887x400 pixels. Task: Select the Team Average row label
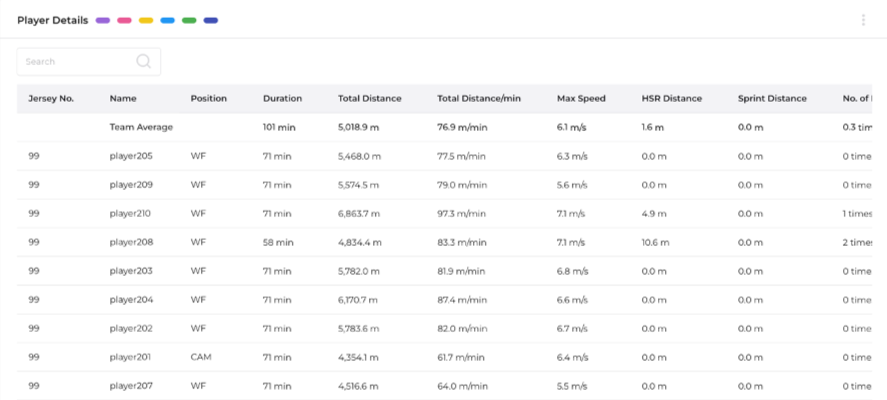(141, 127)
